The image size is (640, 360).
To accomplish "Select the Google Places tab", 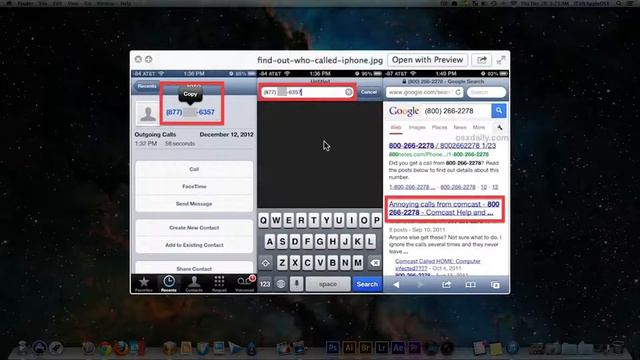I will click(x=440, y=127).
